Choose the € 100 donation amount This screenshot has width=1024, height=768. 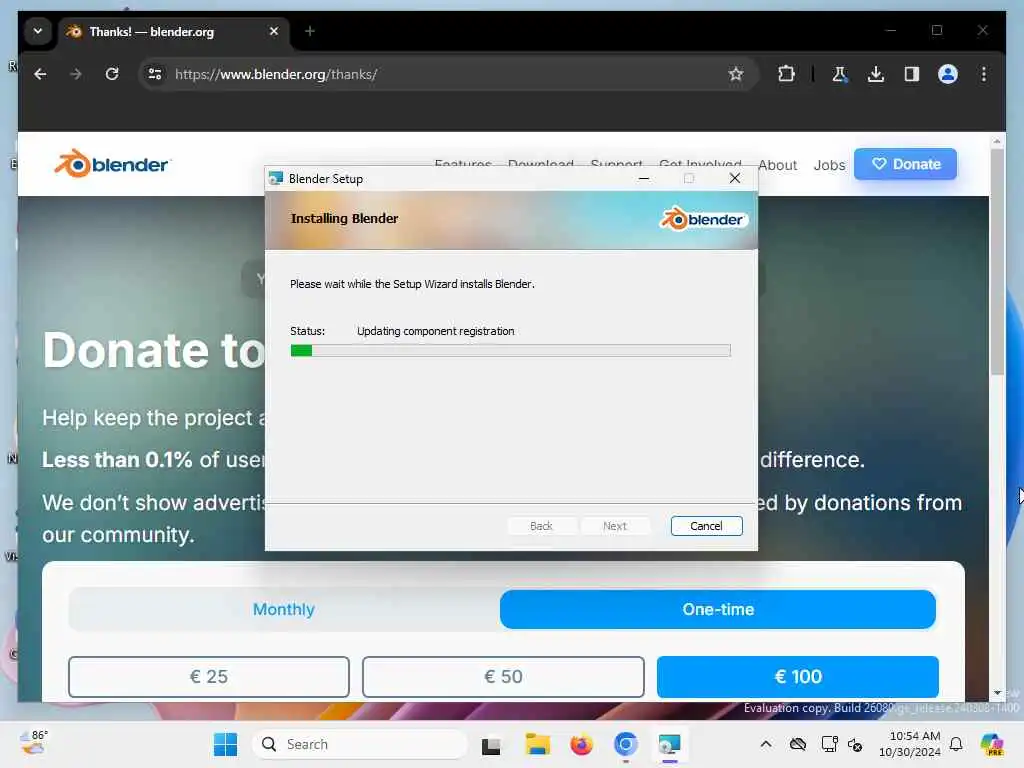point(797,677)
